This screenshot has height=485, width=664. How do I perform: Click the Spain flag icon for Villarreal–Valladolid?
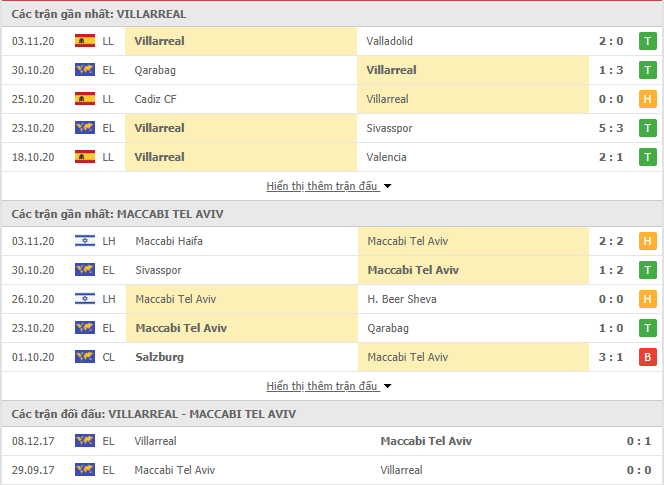click(x=85, y=41)
